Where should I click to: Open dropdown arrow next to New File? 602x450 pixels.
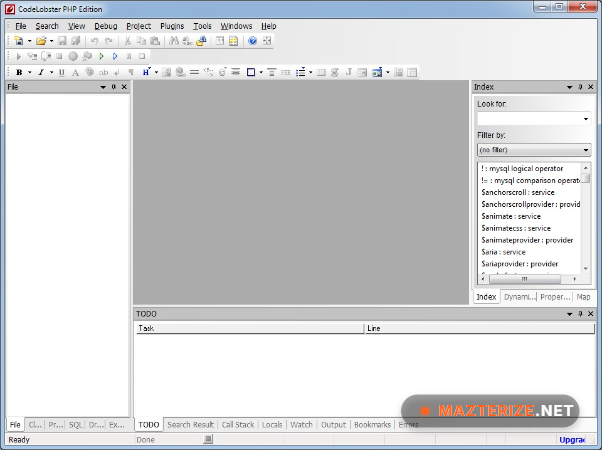point(29,41)
